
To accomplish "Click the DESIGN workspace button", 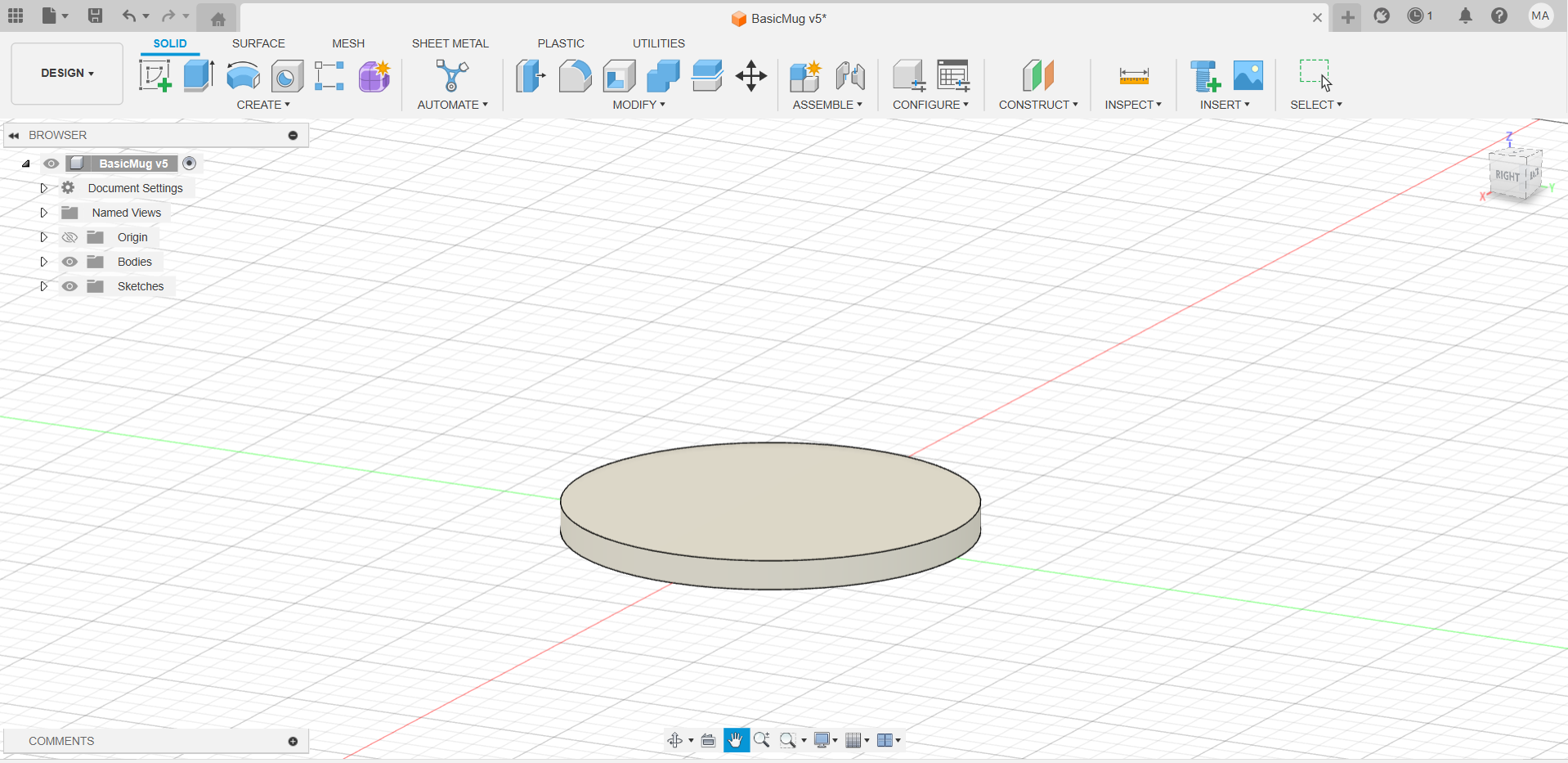I will coord(66,73).
